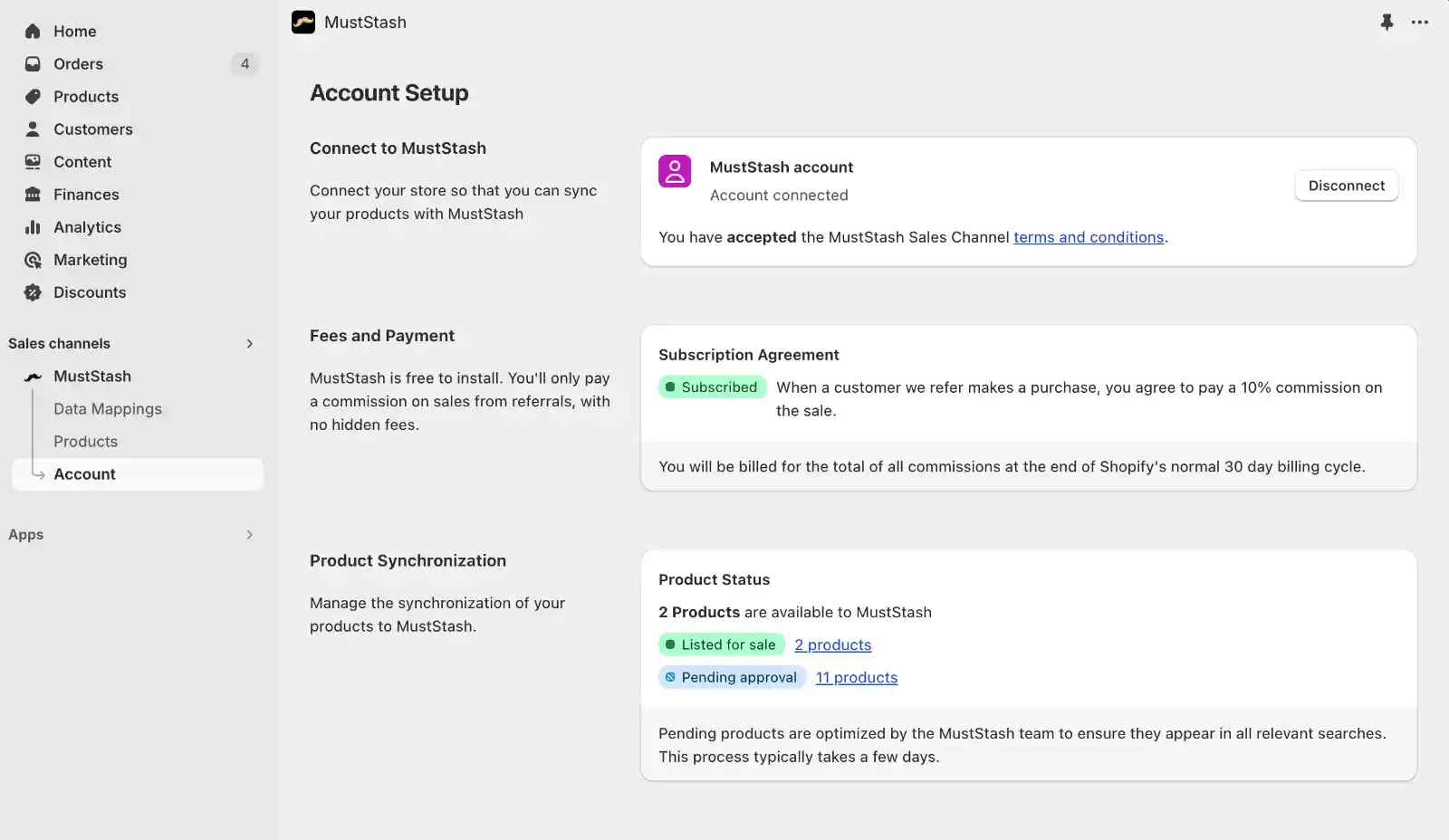1449x840 pixels.
Task: Click the Product Status card title
Action: 714,580
